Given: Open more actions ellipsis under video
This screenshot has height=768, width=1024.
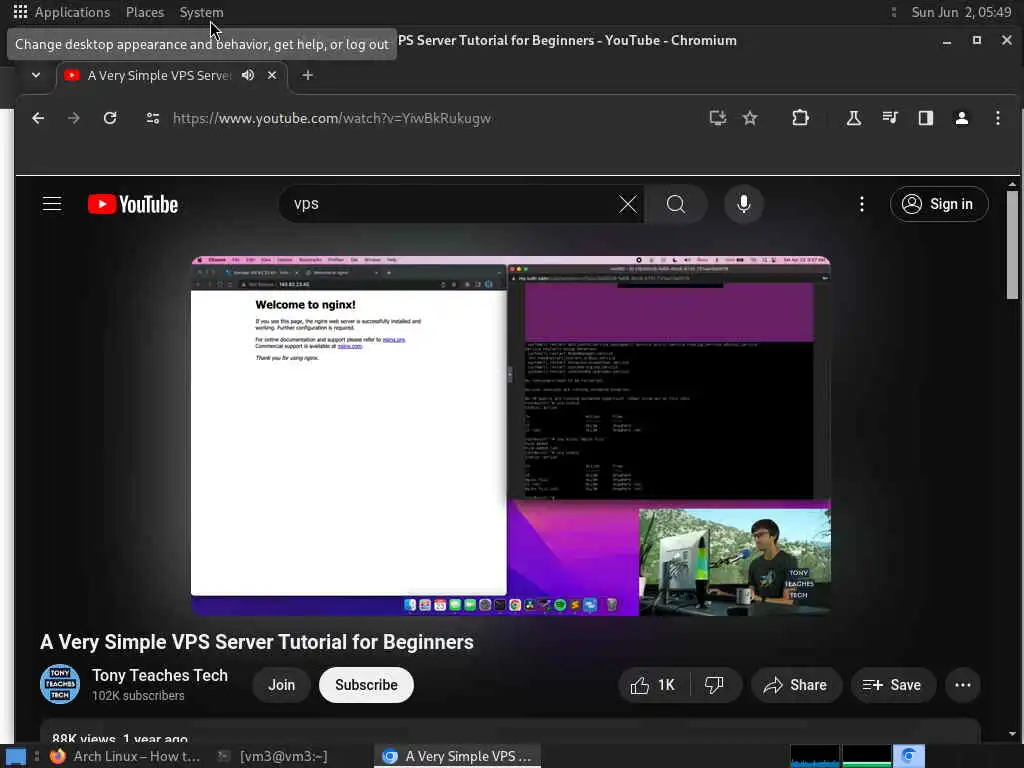Looking at the screenshot, I should tap(963, 685).
